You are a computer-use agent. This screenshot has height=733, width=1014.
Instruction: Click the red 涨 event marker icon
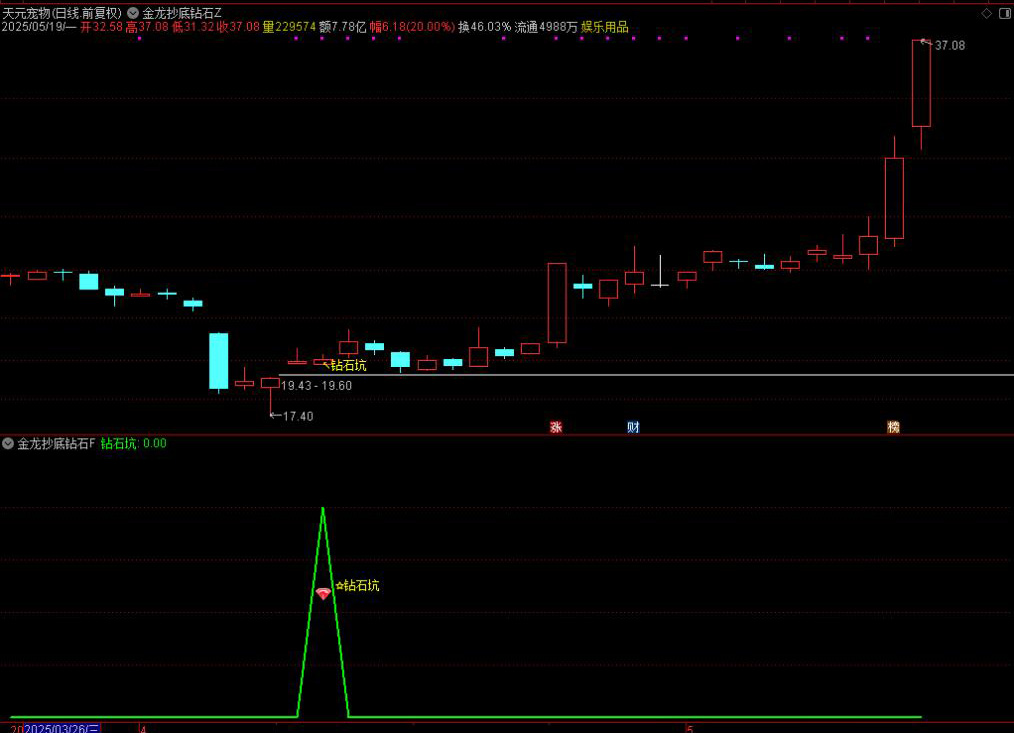pyautogui.click(x=556, y=427)
